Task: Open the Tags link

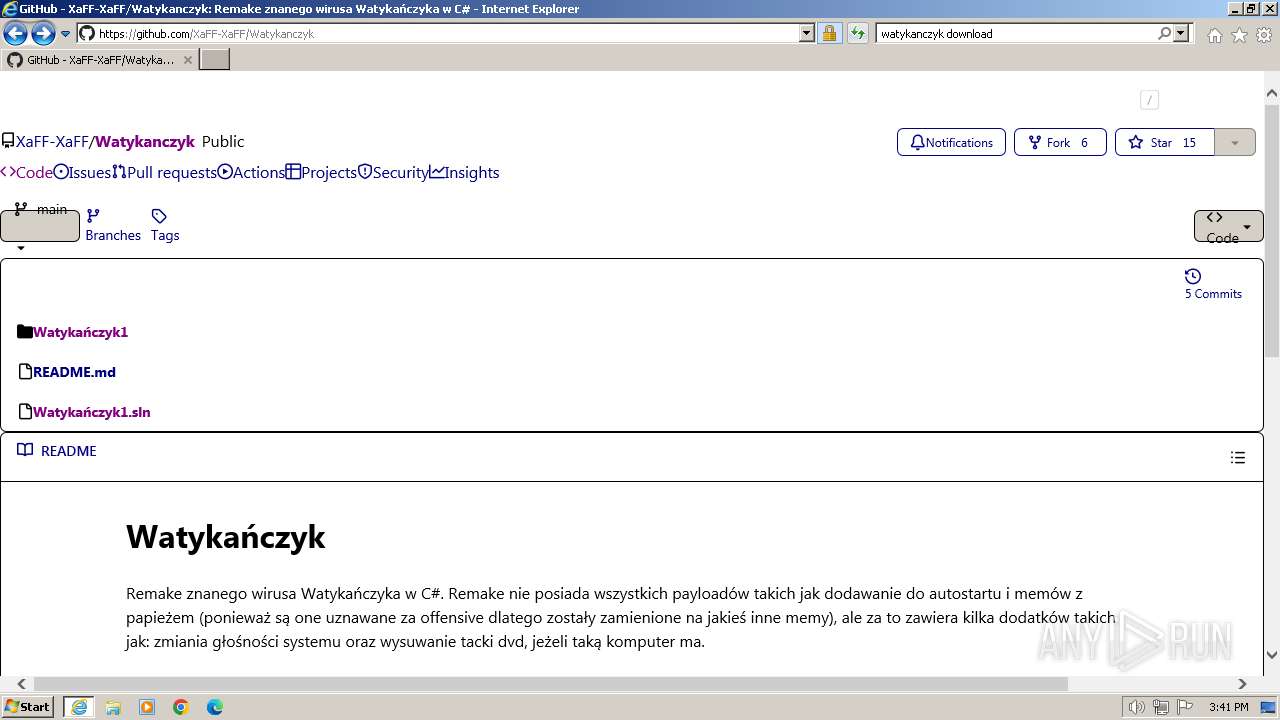Action: (165, 225)
